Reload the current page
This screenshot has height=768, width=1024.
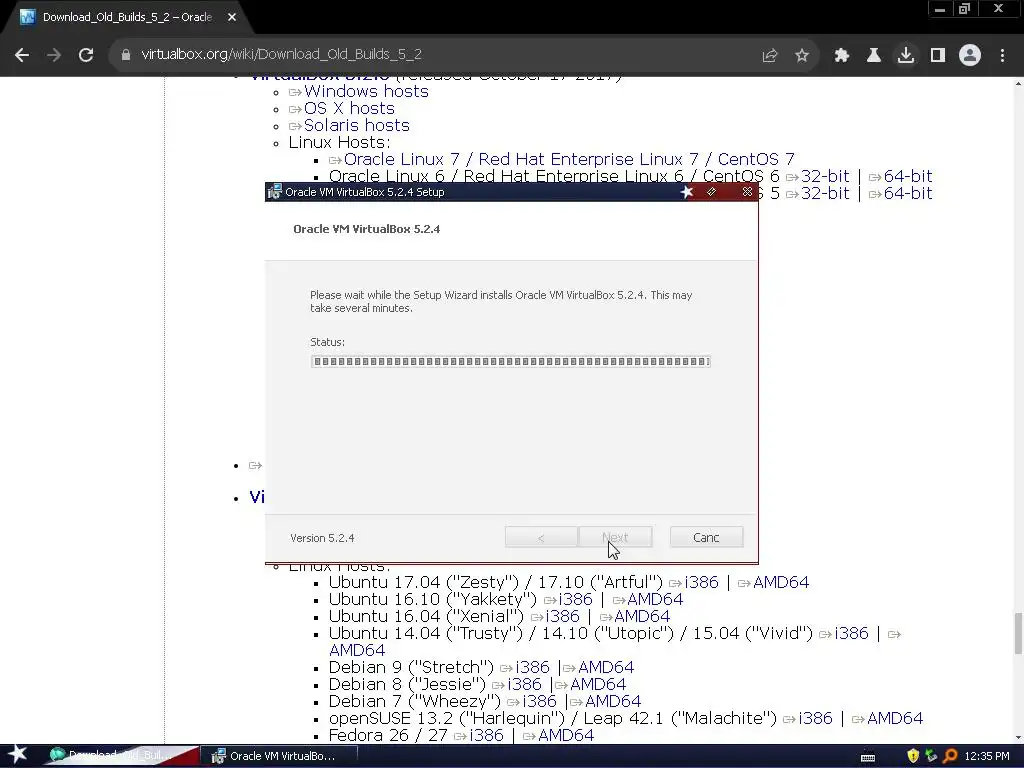pyautogui.click(x=86, y=55)
